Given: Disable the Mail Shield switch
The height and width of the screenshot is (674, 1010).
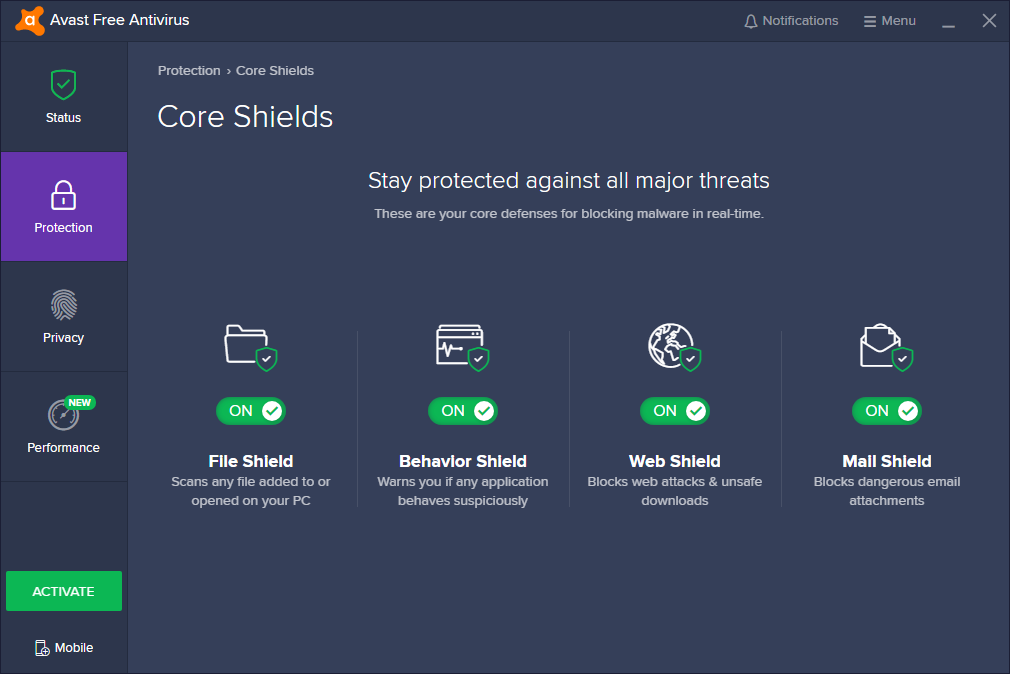Looking at the screenshot, I should (x=887, y=411).
